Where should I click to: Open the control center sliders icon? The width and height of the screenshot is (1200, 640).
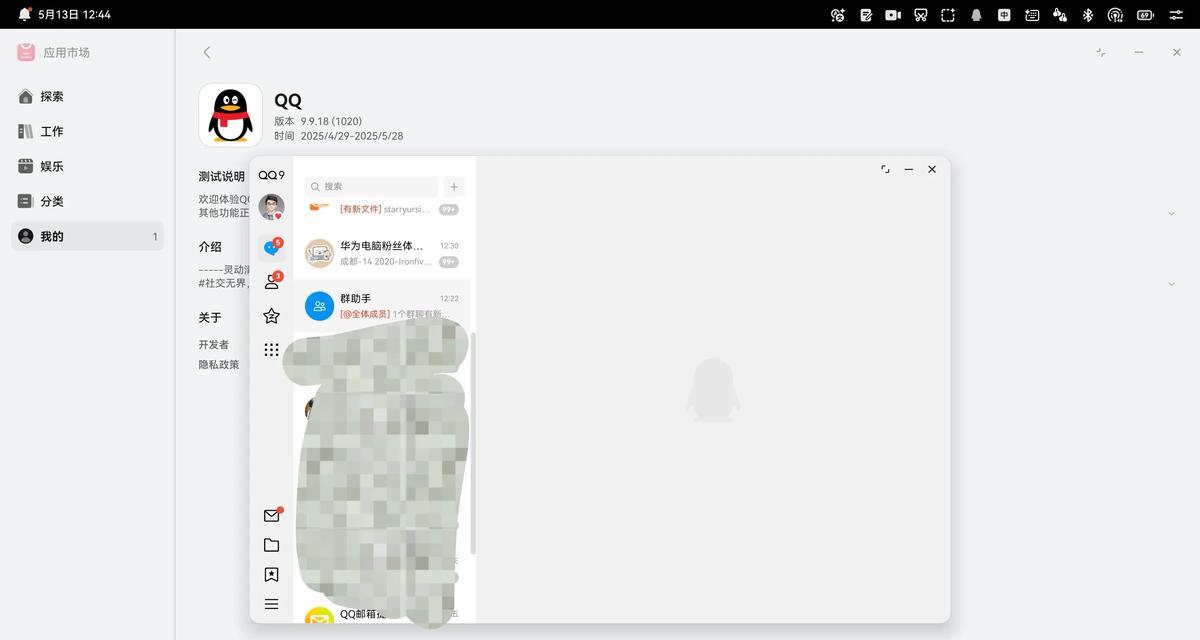[x=1176, y=15]
